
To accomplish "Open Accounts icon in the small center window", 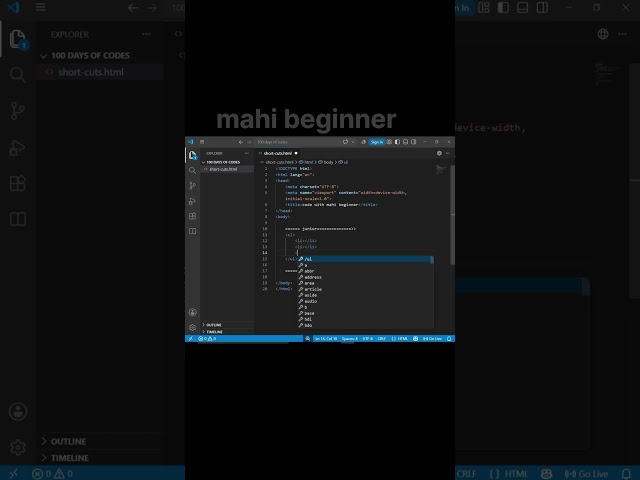I will point(193,312).
